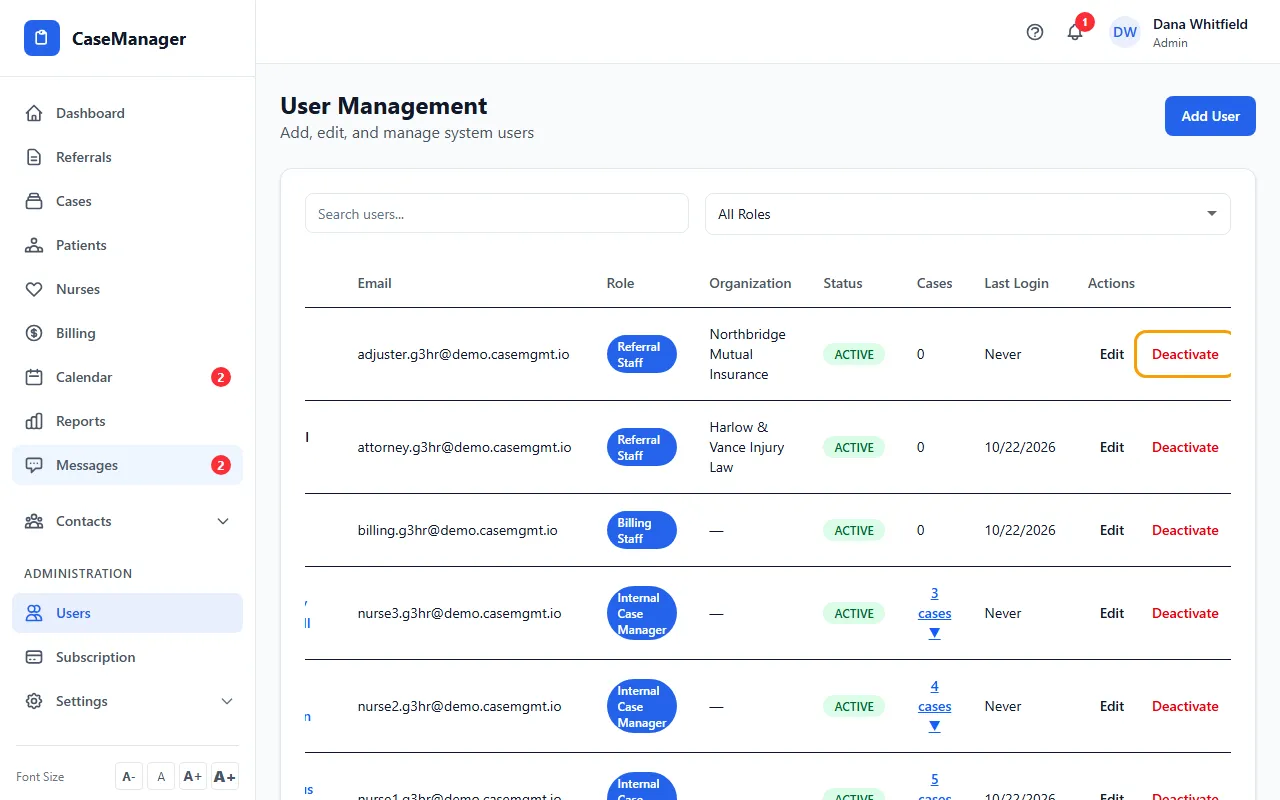Click the Northbridge Mutual Insurance organization cell

click(748, 354)
